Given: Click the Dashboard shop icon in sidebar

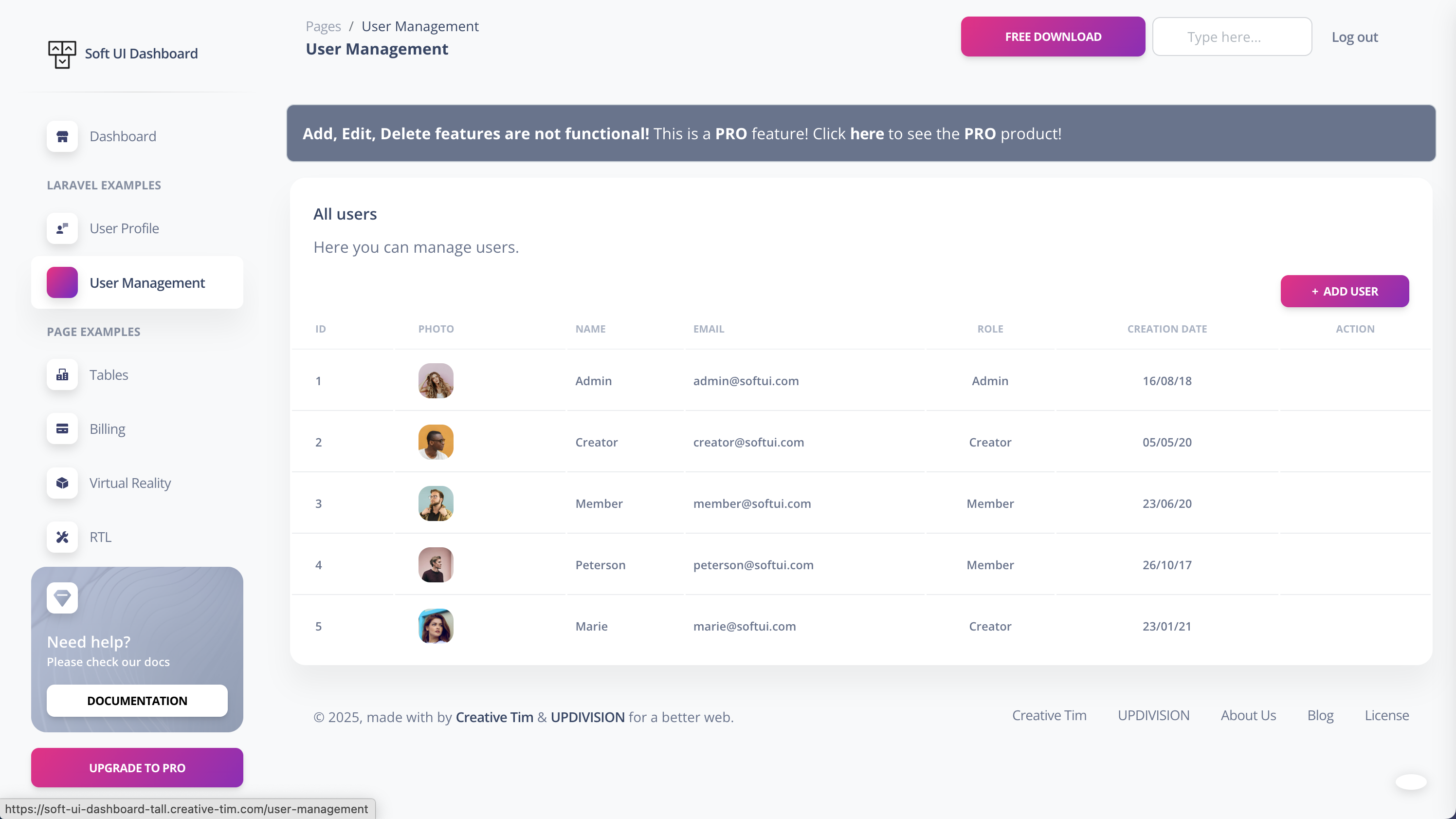Looking at the screenshot, I should [62, 136].
